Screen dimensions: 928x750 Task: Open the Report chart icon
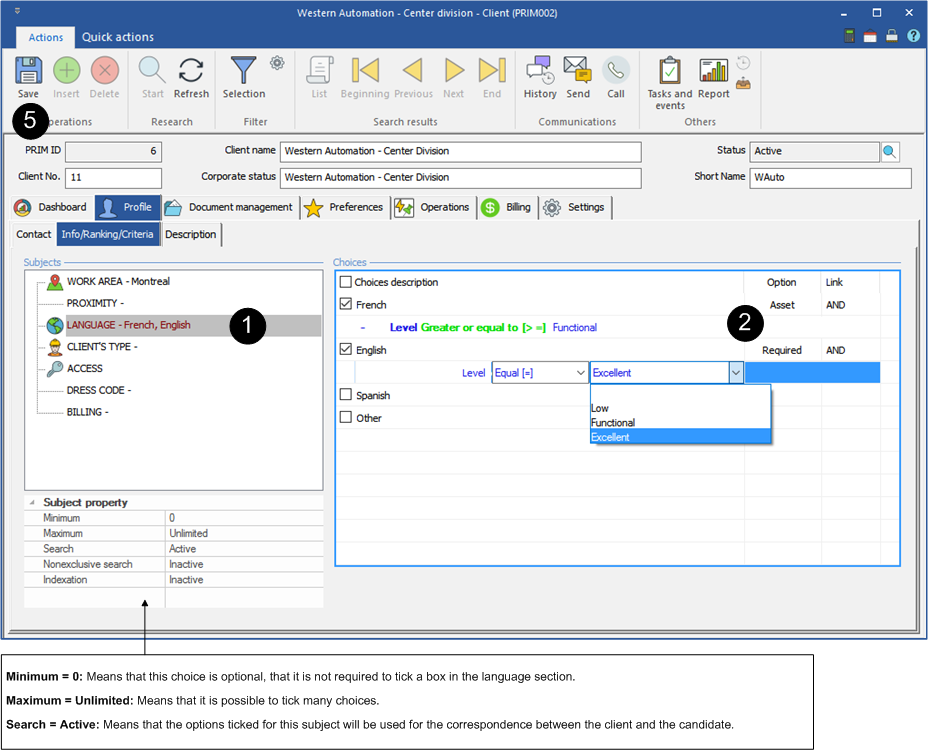pyautogui.click(x=713, y=70)
